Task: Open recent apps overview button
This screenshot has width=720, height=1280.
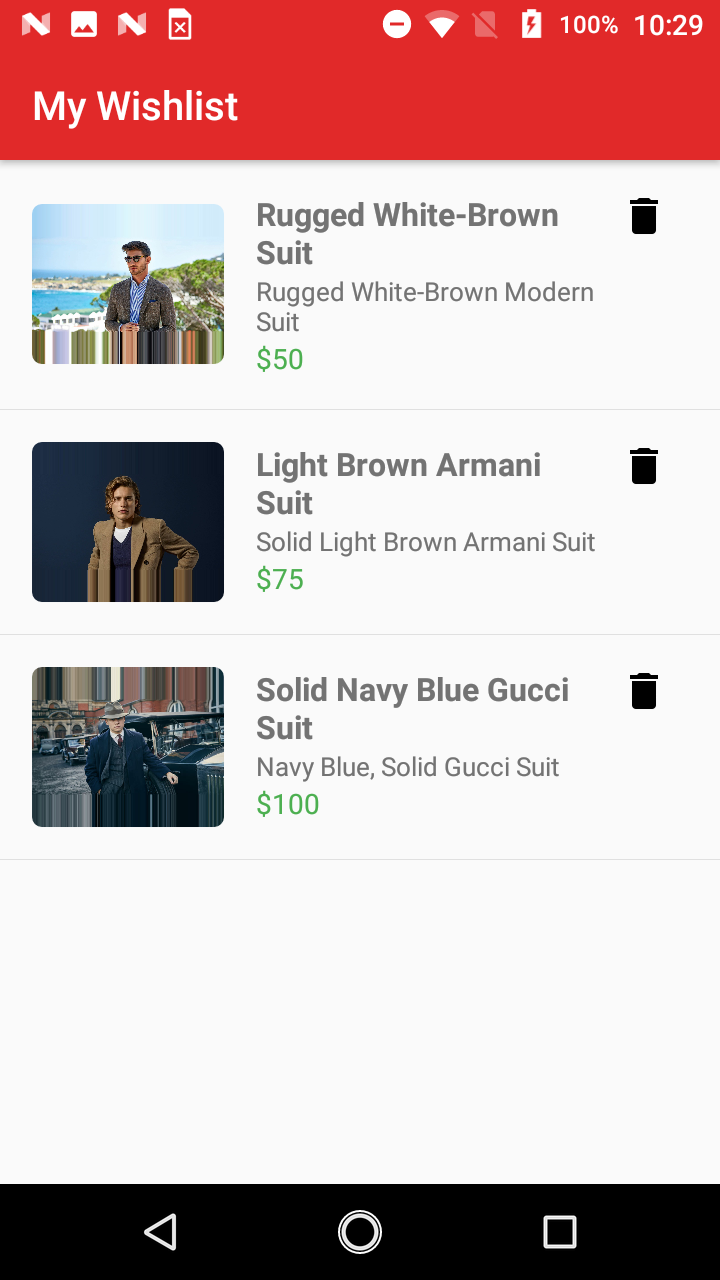Action: point(559,1231)
